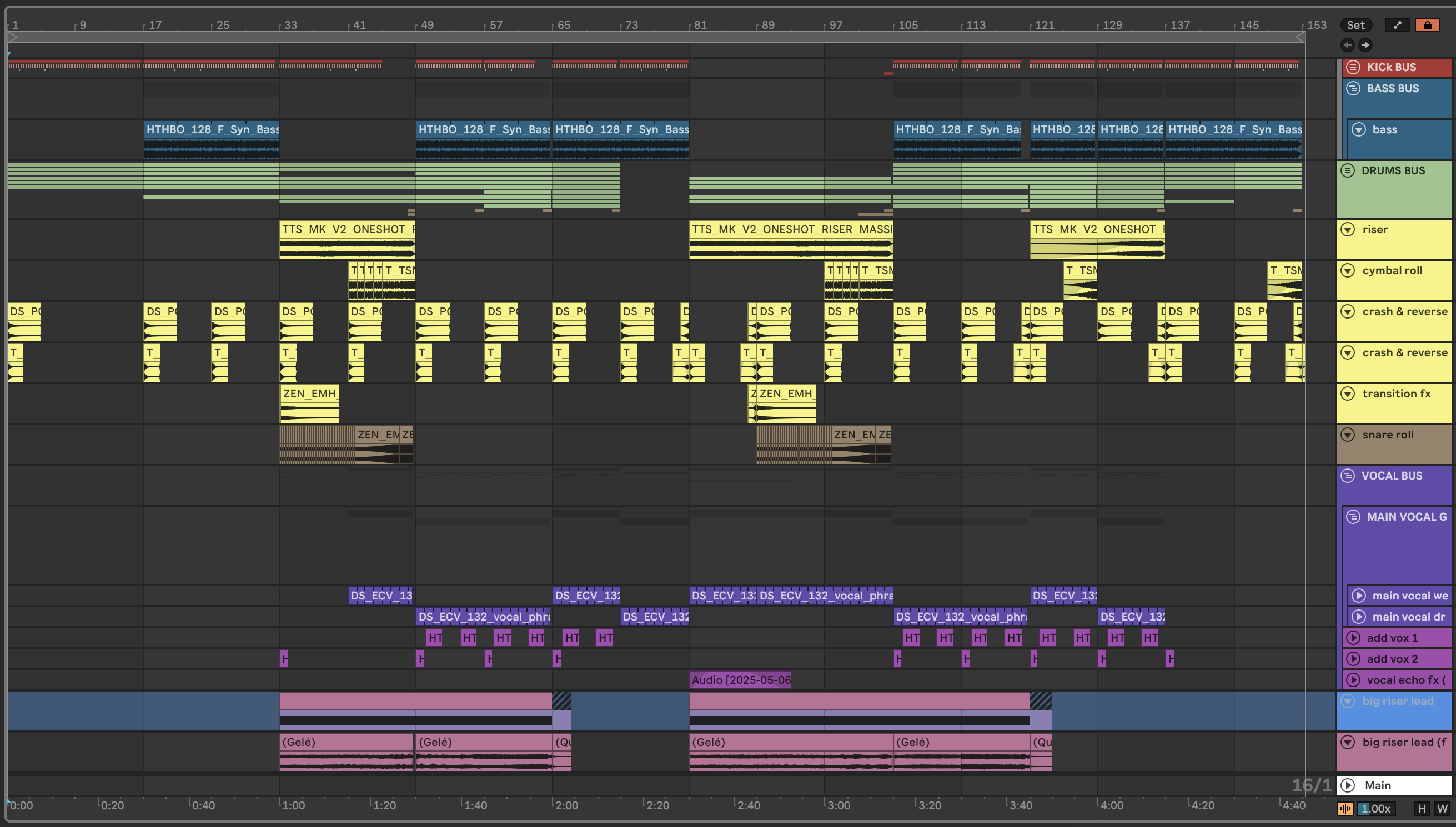Select the Main track header

pos(1394,785)
